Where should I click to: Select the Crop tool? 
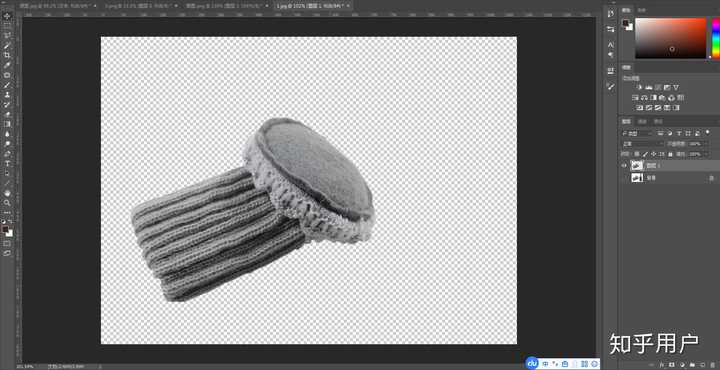coord(7,55)
